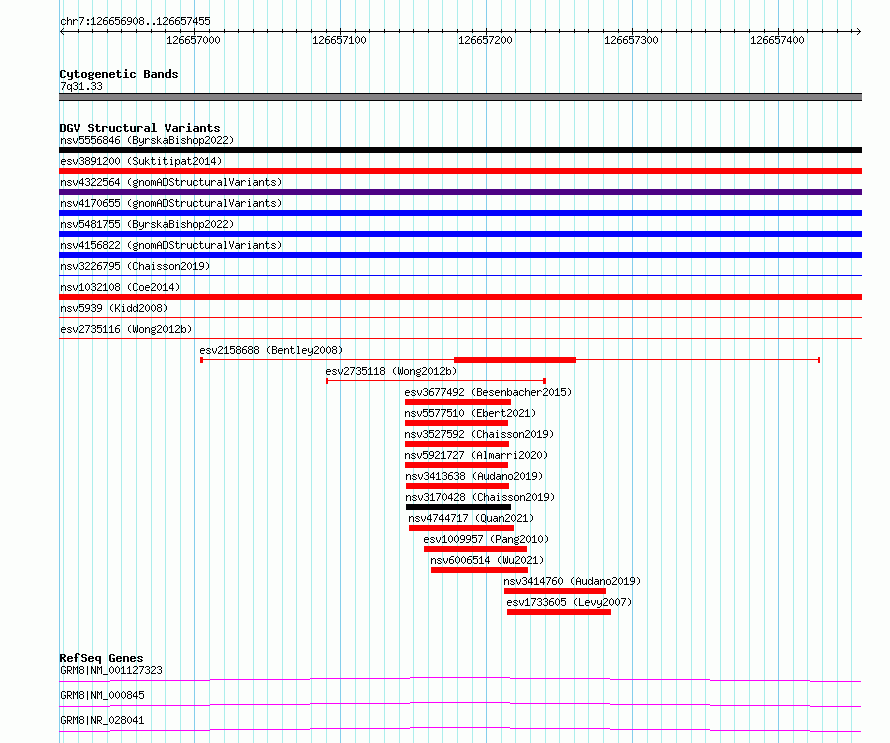Click the DGV Structural Variants track title
Screen dimensions: 890x743
pyautogui.click(x=140, y=128)
